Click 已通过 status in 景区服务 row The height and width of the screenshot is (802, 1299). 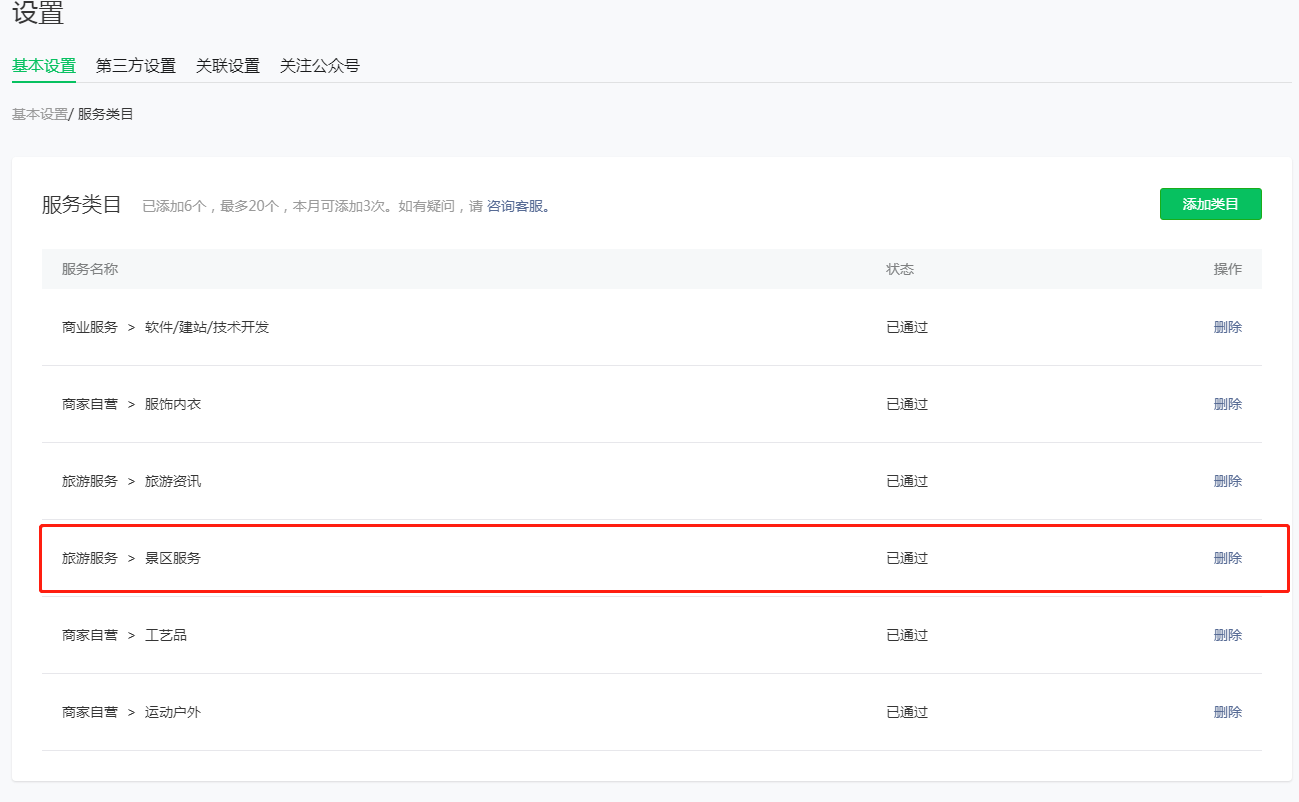(907, 558)
